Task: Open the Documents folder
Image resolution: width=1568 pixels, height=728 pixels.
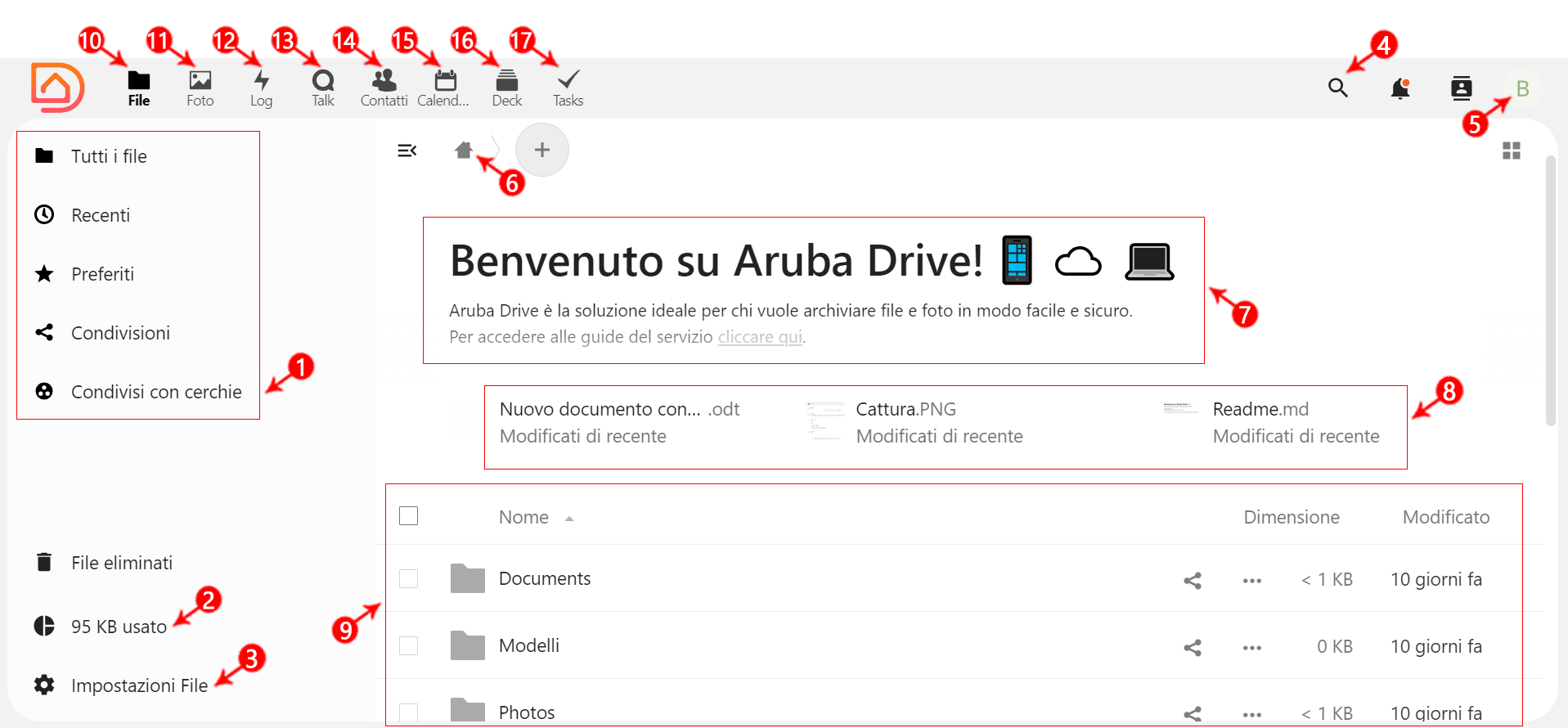Action: pyautogui.click(x=545, y=578)
